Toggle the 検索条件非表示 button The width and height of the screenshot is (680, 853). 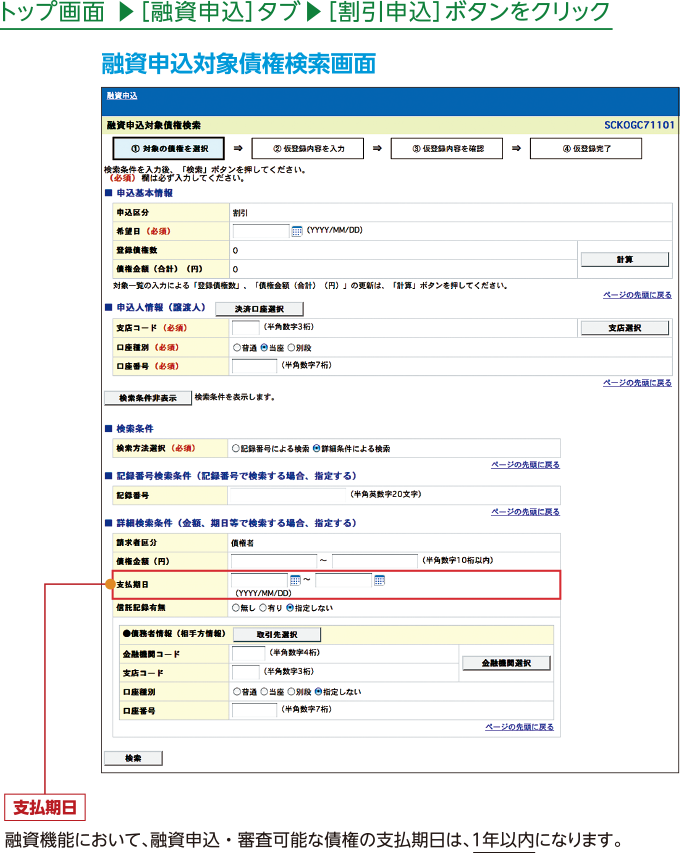click(x=148, y=398)
